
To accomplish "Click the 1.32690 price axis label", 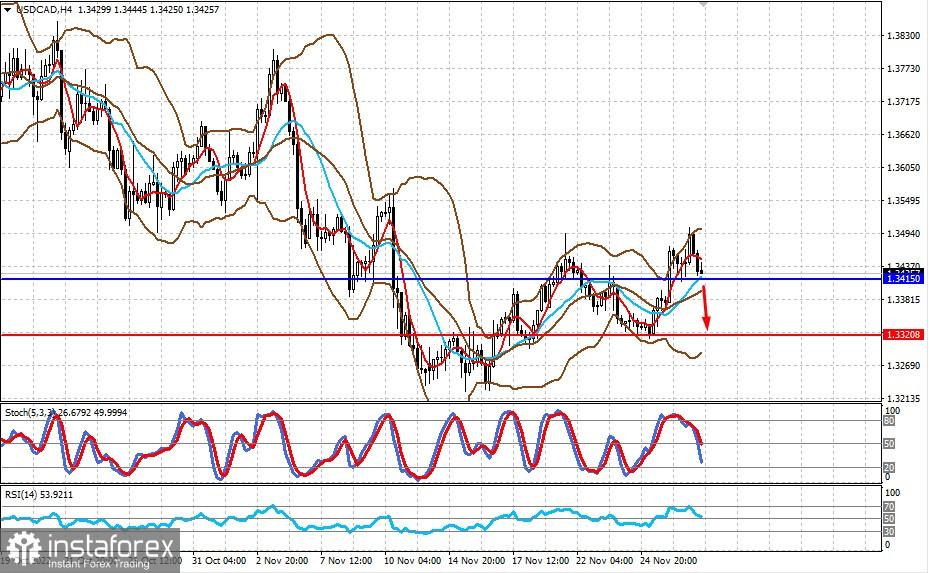I will [x=904, y=366].
